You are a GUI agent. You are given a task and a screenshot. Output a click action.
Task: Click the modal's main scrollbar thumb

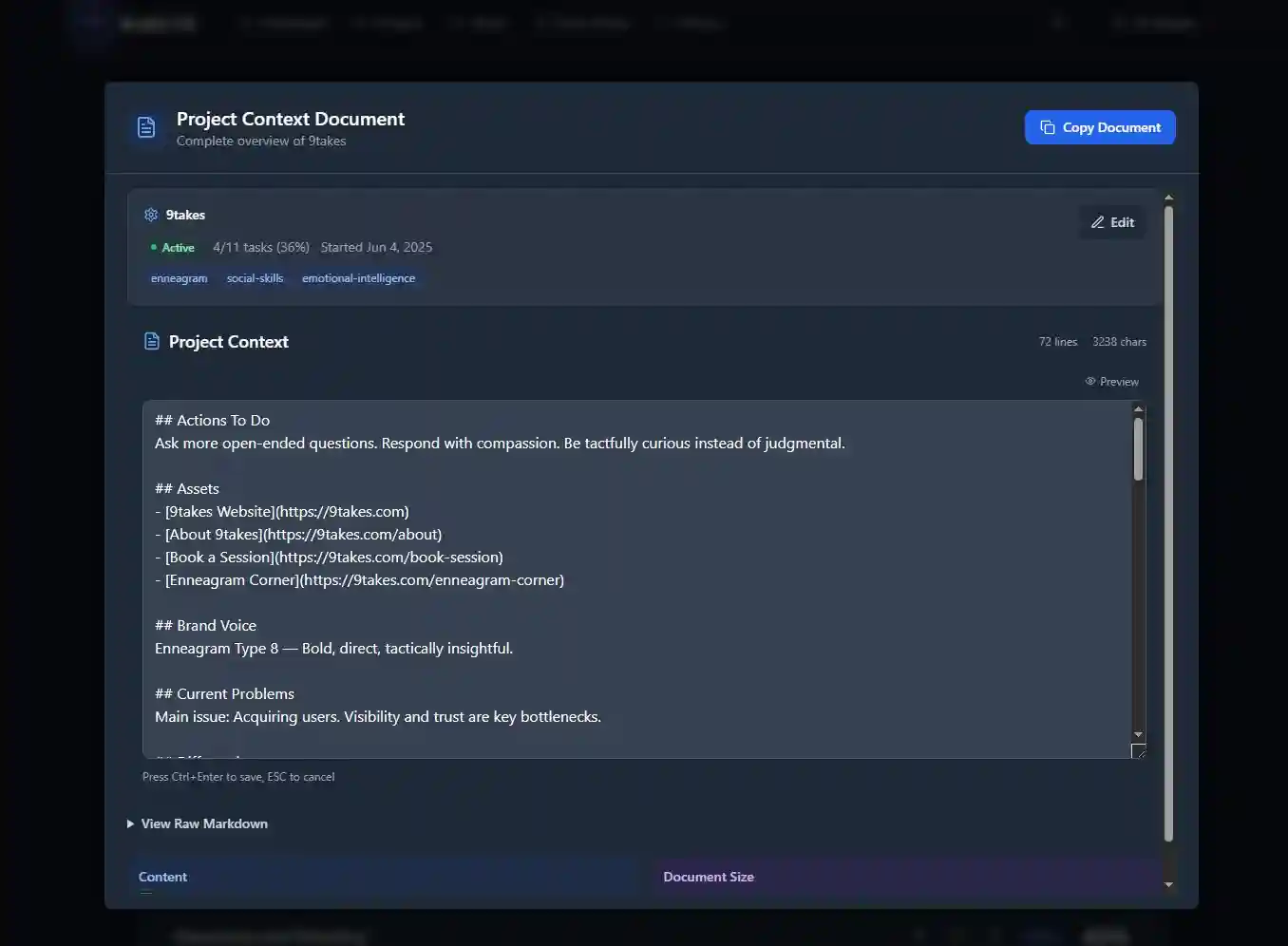click(1168, 523)
